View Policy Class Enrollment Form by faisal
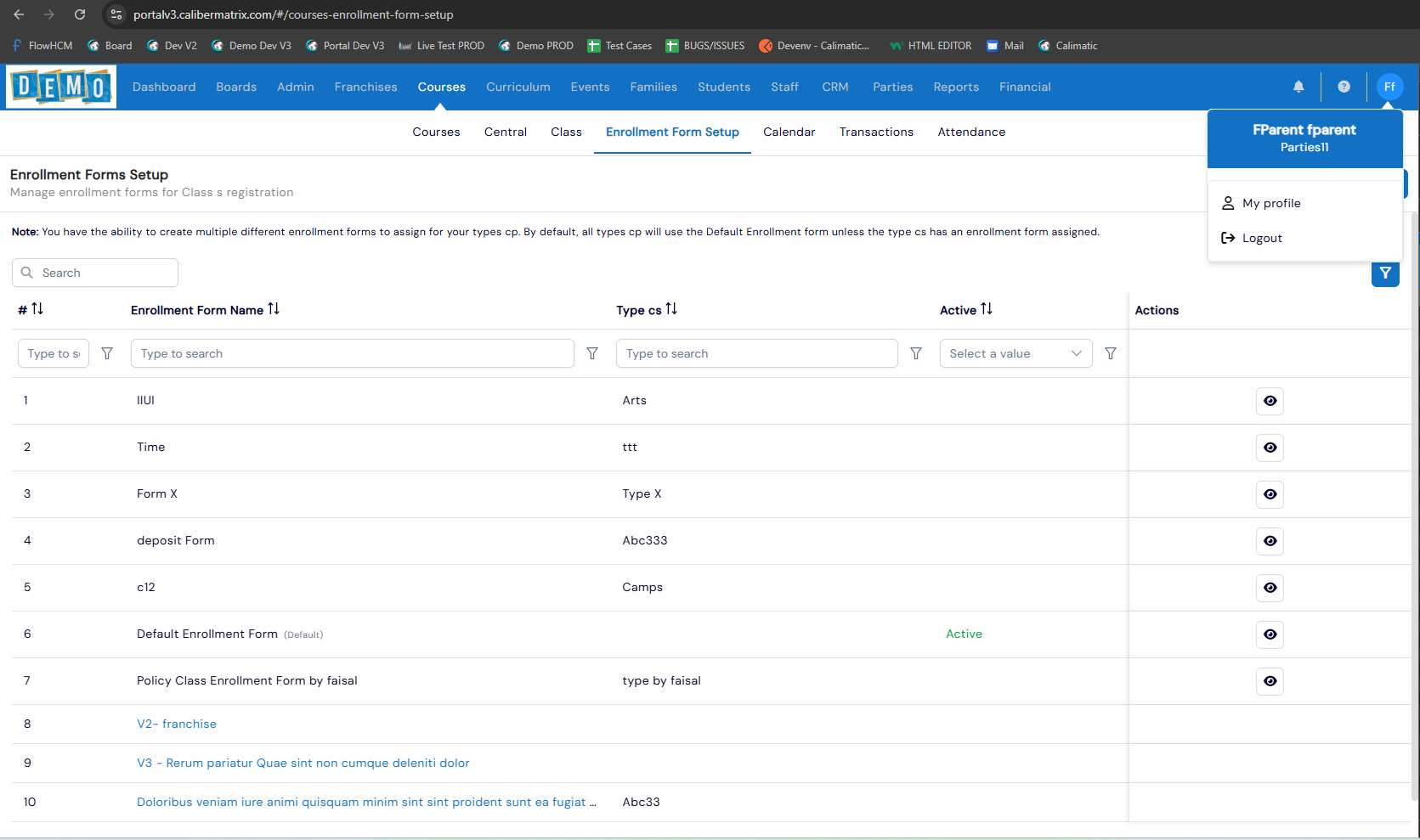Image resolution: width=1420 pixels, height=840 pixels. click(x=1270, y=681)
